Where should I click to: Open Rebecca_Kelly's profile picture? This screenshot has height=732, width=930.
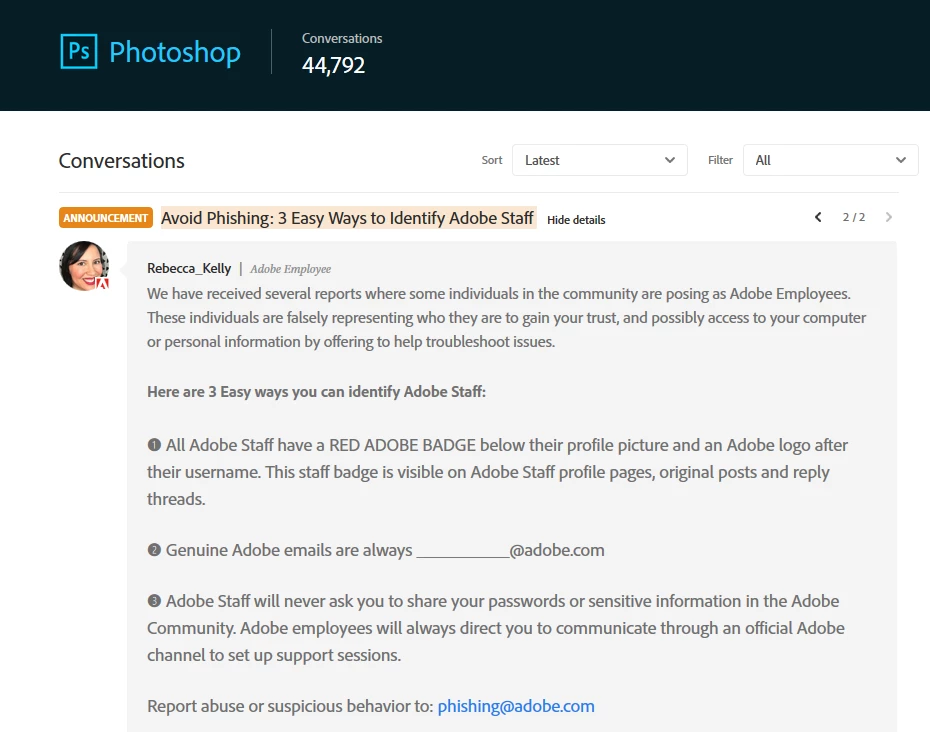click(84, 266)
